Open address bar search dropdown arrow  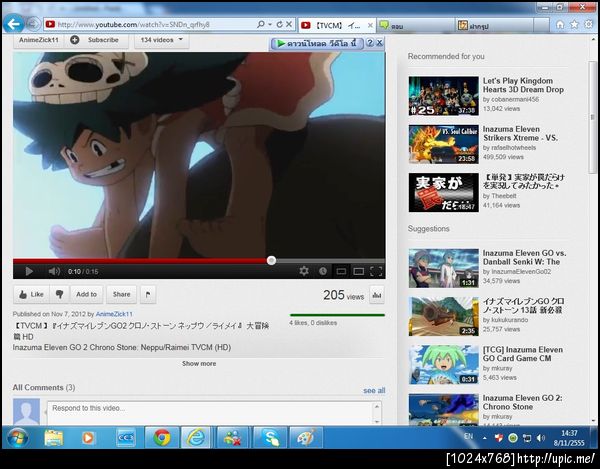coord(270,24)
